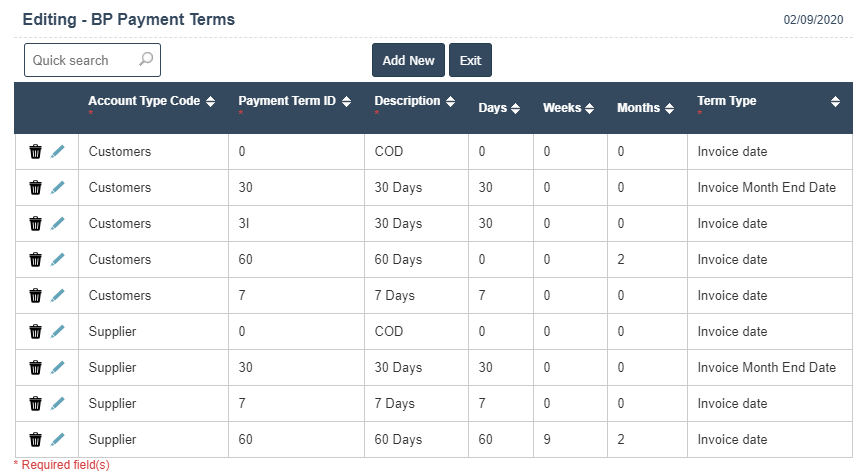Click trash icon for Customers 3I row

(x=36, y=224)
